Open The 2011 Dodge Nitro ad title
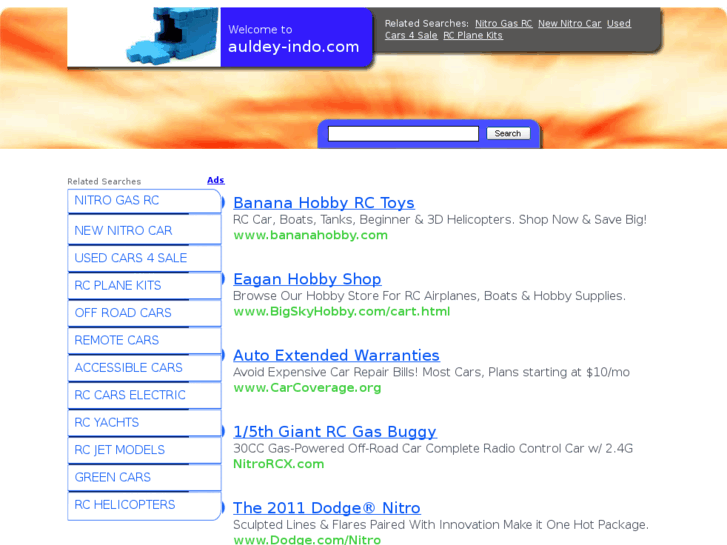The height and width of the screenshot is (545, 727). [x=326, y=508]
